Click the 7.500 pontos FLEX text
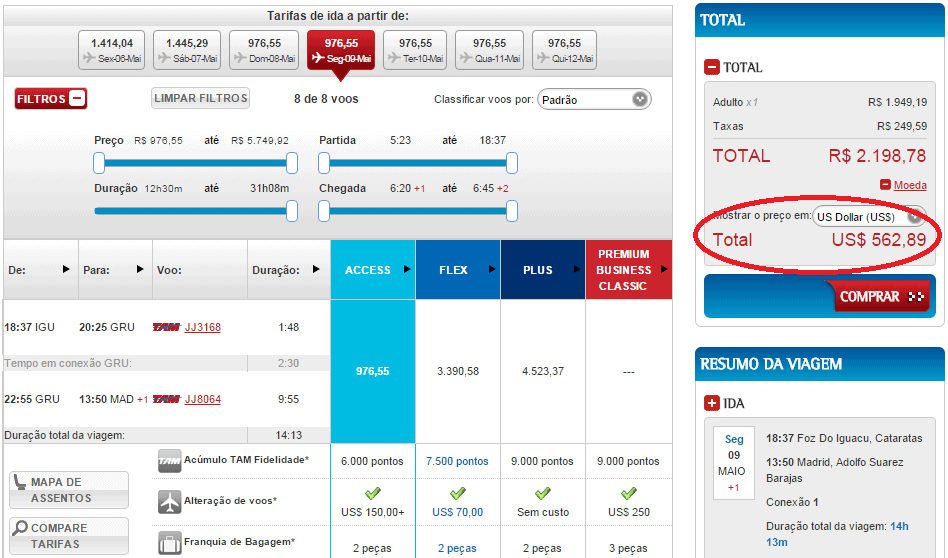Screen dimensions: 948x558 [457, 461]
